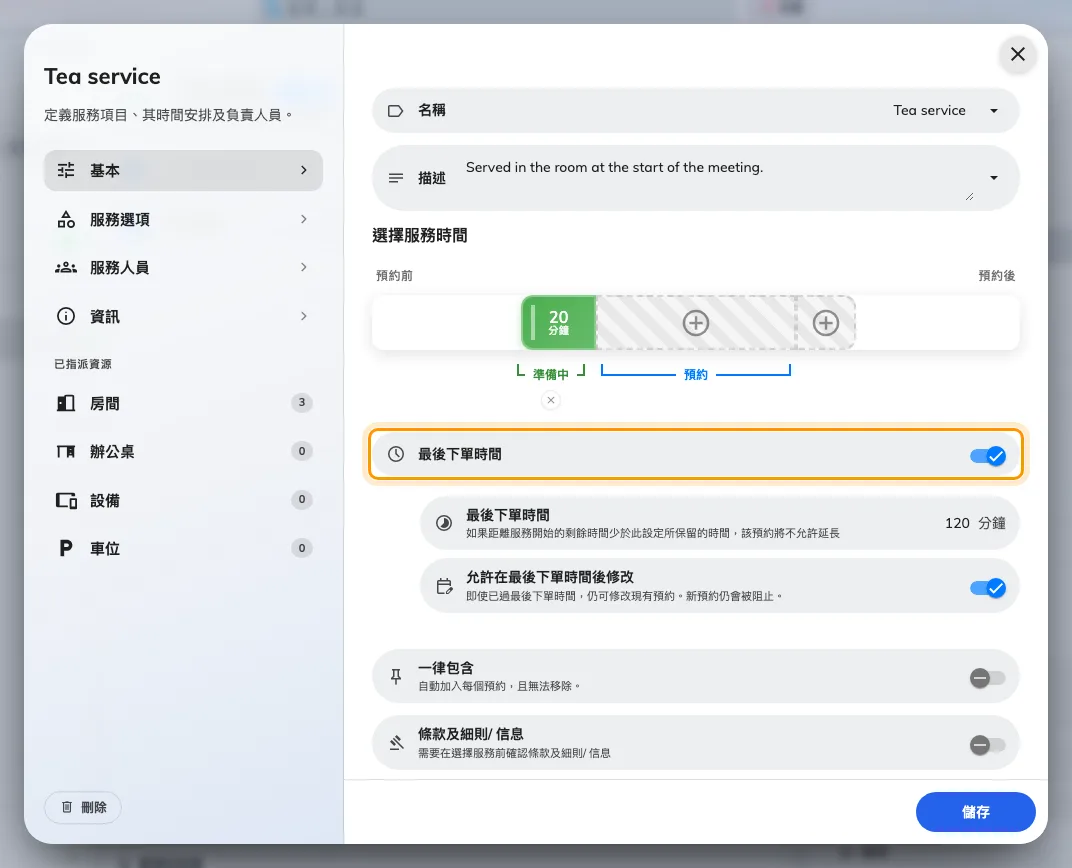
Task: Close the Tea service dialog
Action: [x=1018, y=54]
